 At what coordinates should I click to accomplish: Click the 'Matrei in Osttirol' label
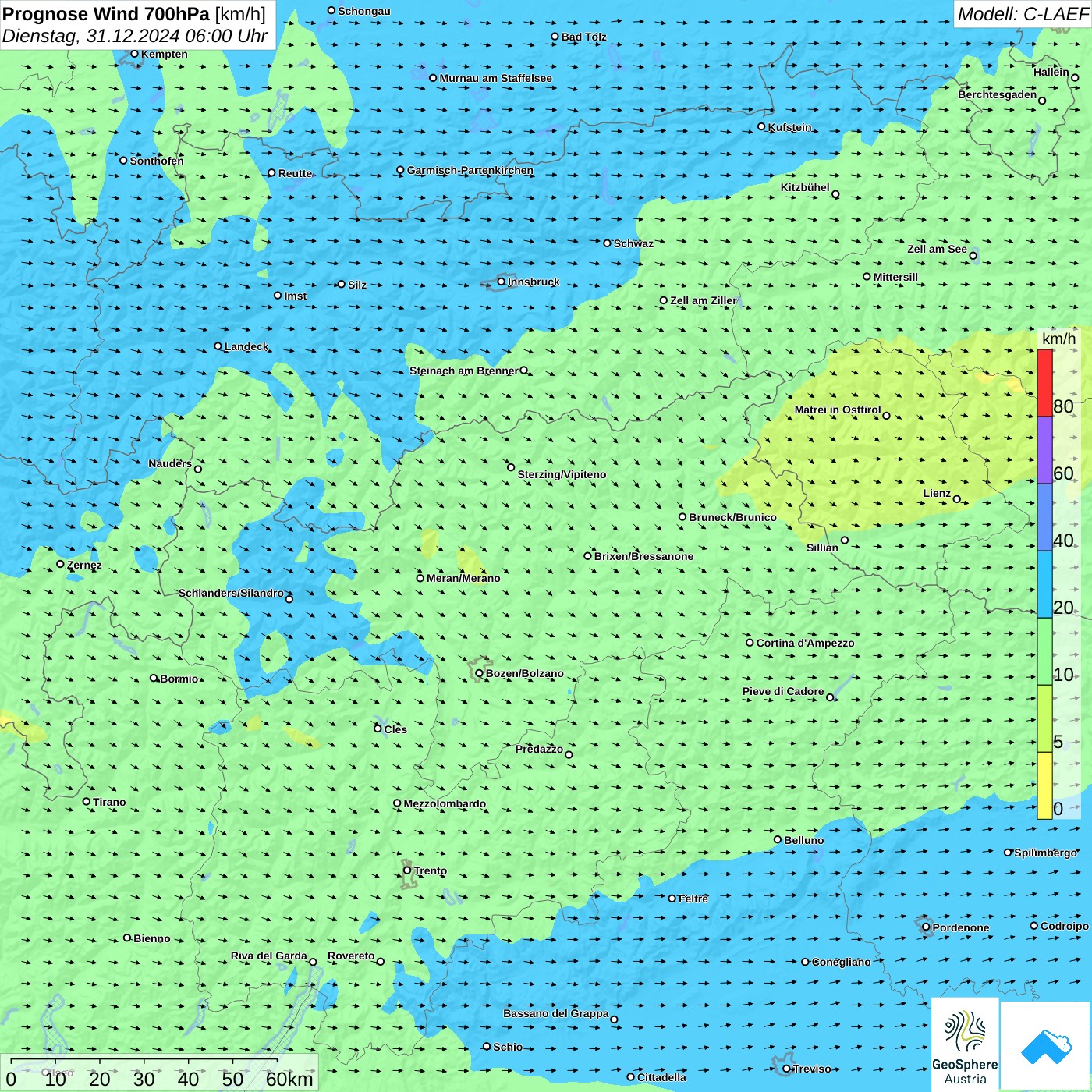click(837, 409)
